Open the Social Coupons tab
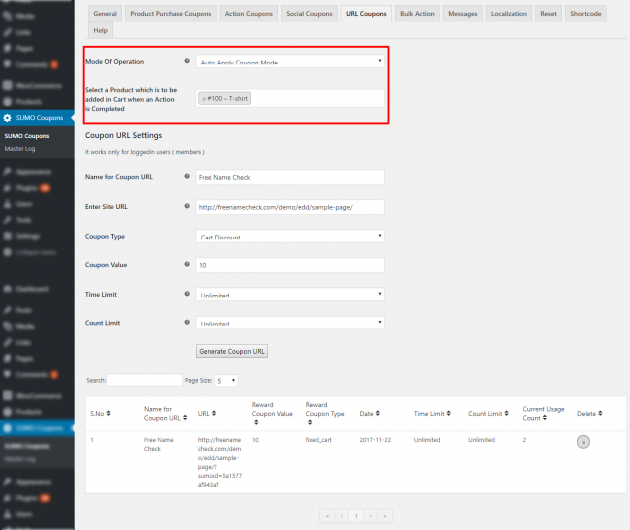The height and width of the screenshot is (530, 630). (x=309, y=14)
